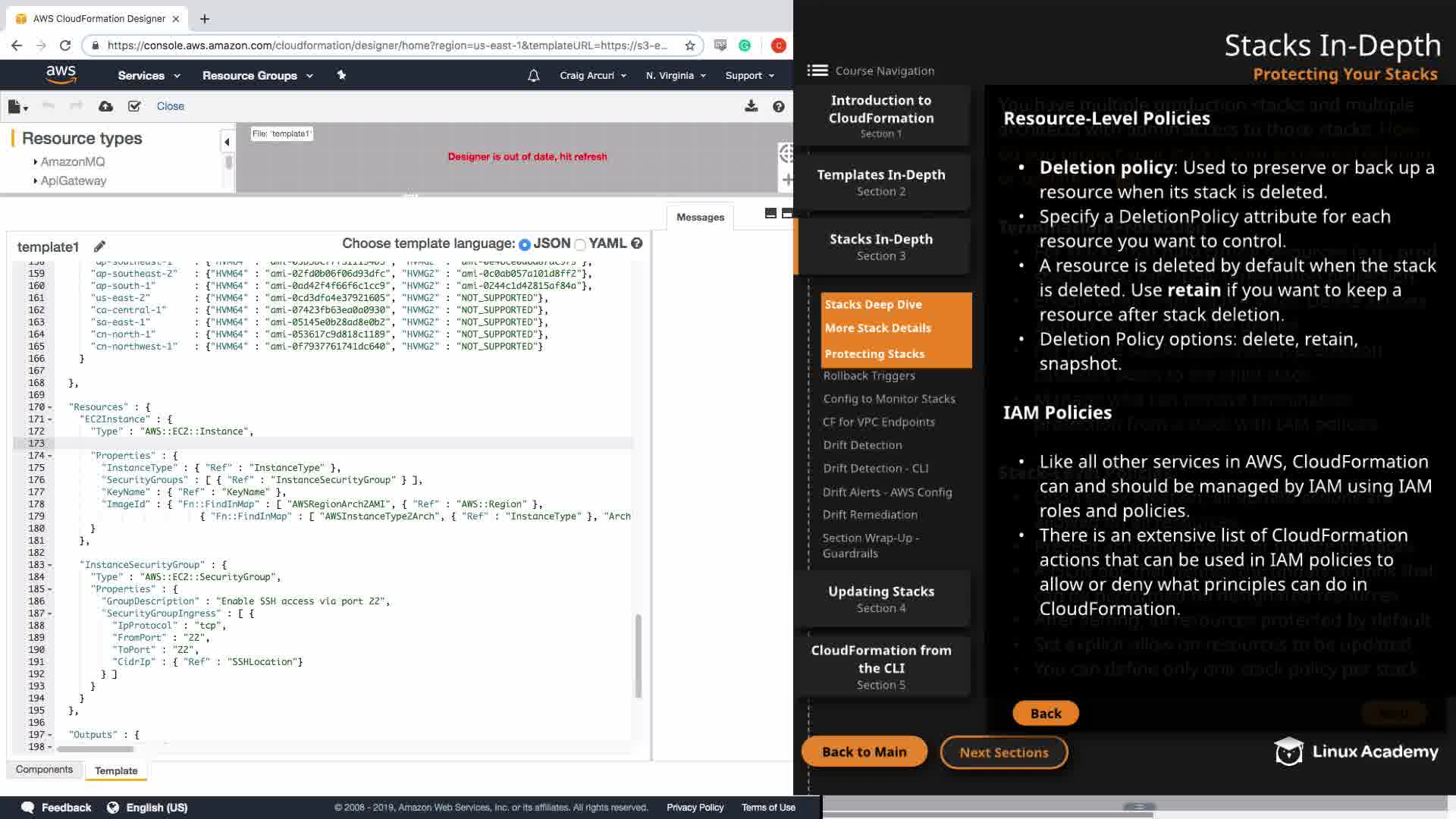Image resolution: width=1456 pixels, height=819 pixels.
Task: Open the N. Virginia region dropdown
Action: coord(676,76)
